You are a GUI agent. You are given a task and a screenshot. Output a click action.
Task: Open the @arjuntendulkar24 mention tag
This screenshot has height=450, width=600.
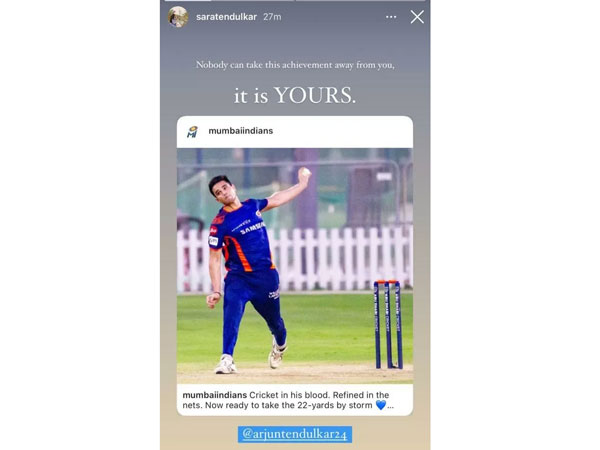[x=295, y=434]
